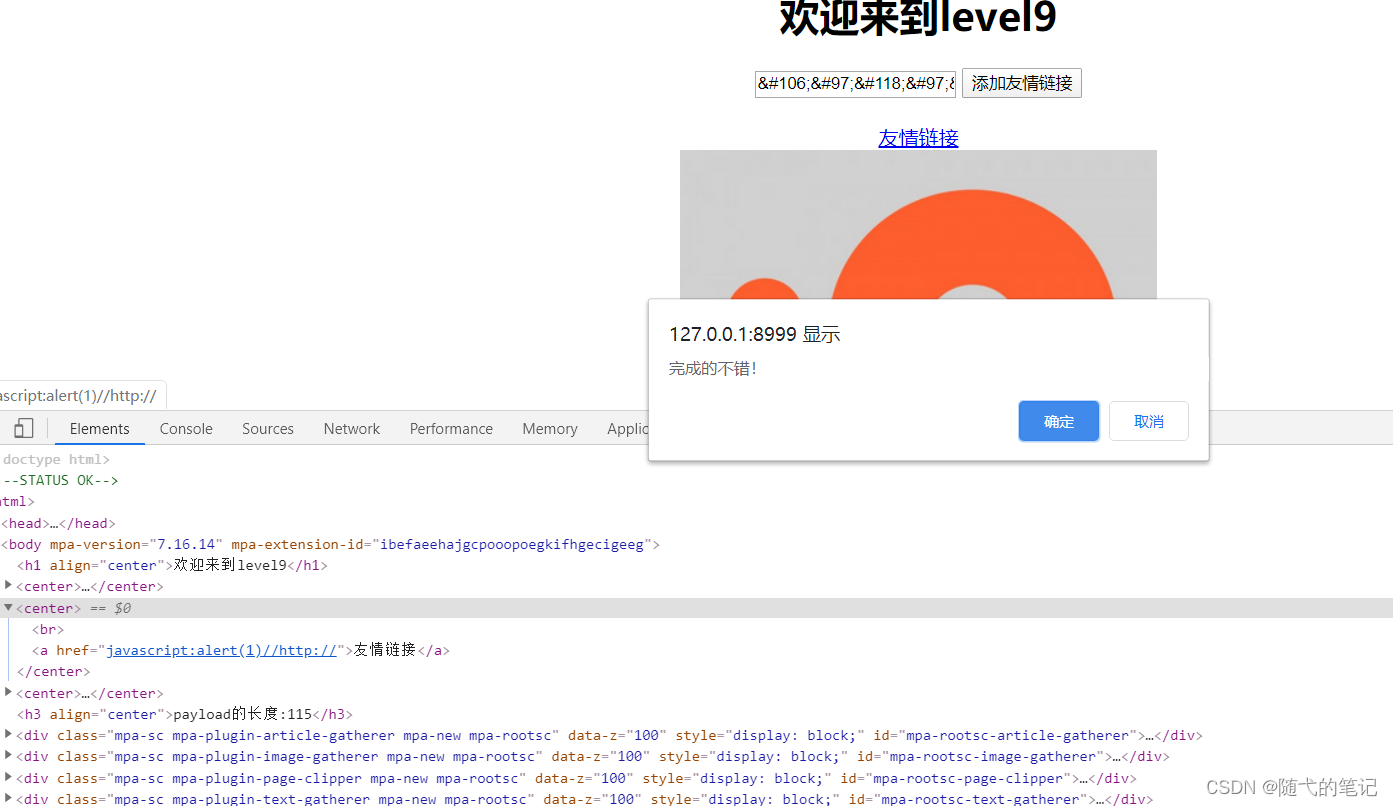Expand the mpa-rootsc-page-clipper div

pos(8,778)
